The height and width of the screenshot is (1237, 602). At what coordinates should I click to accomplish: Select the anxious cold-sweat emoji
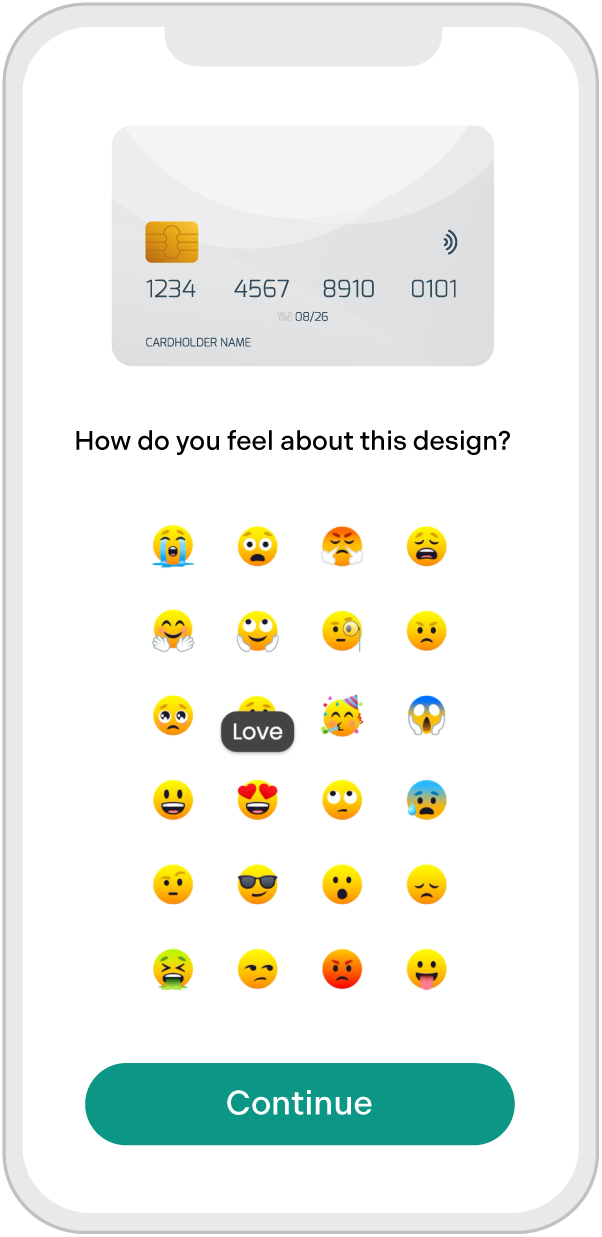coord(426,801)
